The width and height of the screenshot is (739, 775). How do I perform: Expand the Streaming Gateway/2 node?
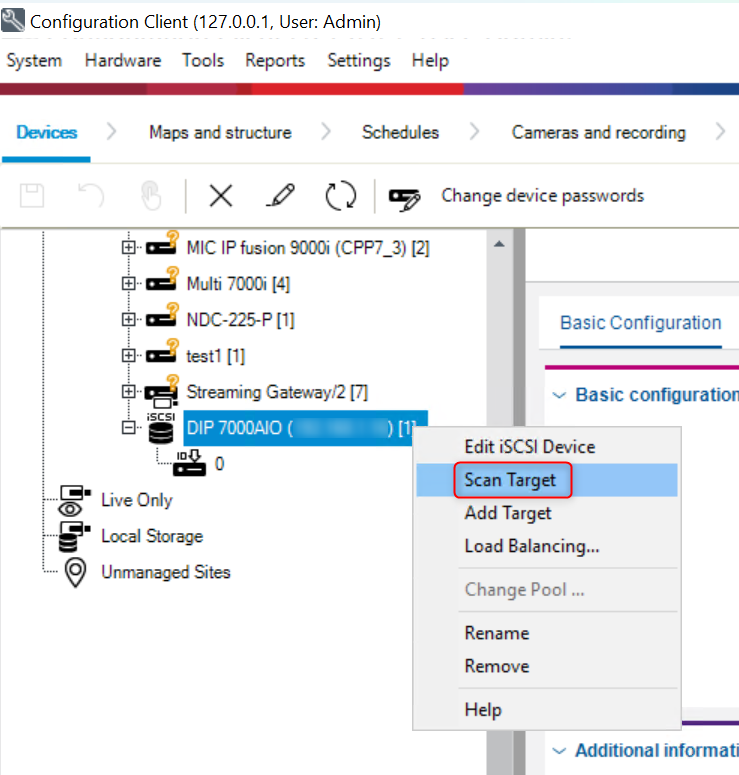click(x=129, y=391)
